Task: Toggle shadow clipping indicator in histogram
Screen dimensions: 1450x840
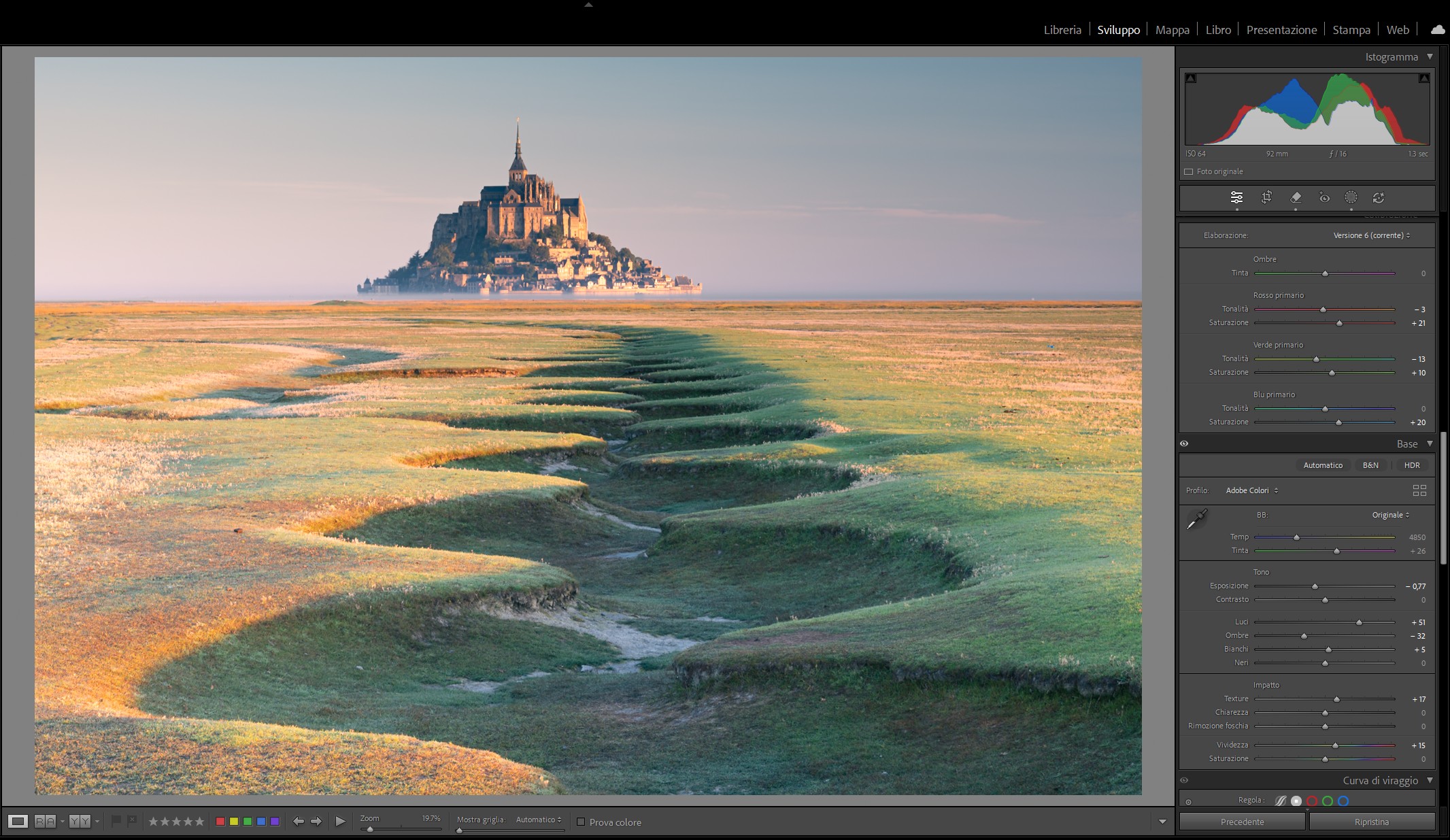Action: coord(1191,78)
